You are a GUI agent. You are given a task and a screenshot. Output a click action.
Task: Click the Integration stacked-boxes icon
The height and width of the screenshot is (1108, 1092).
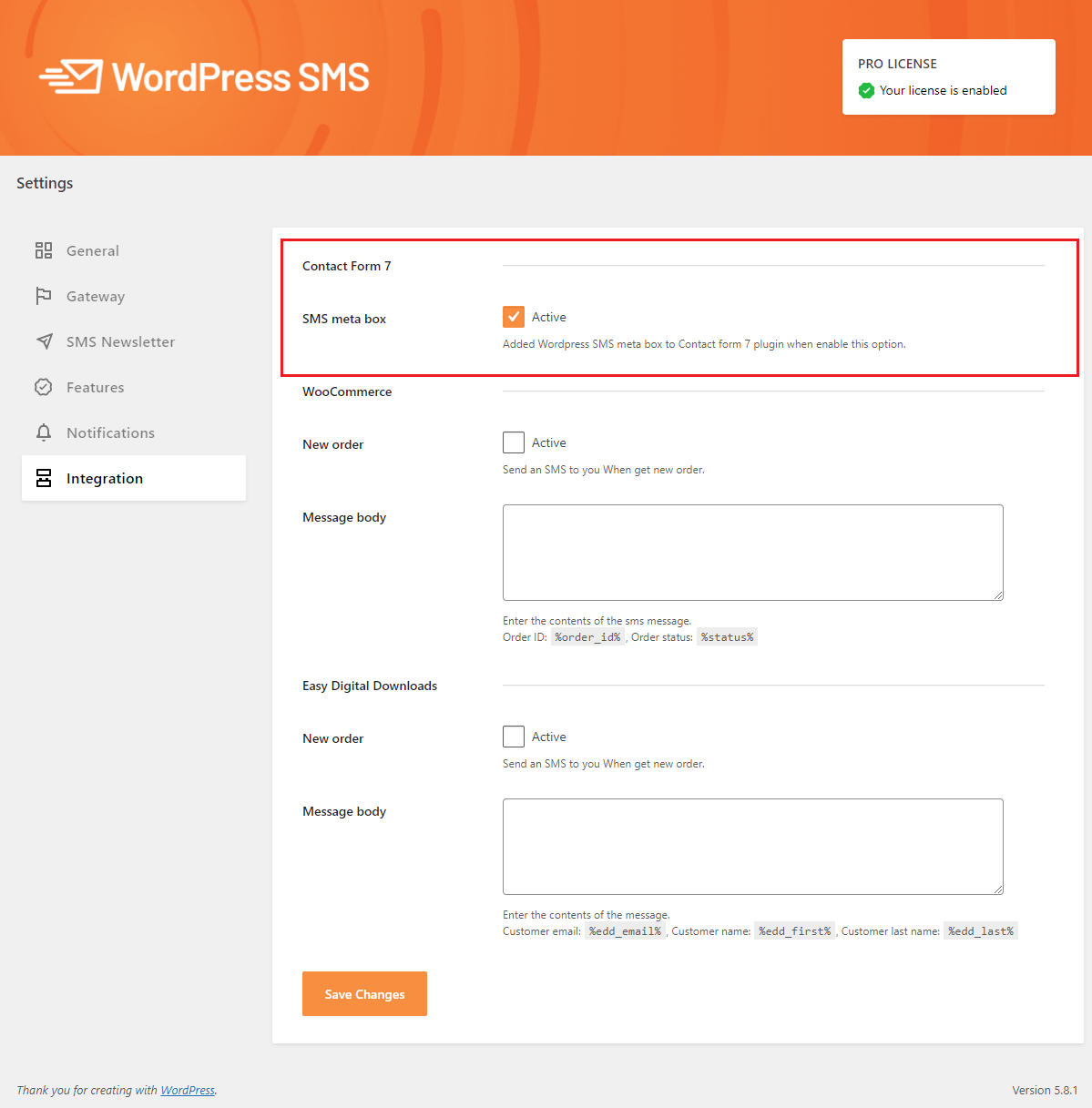(x=44, y=478)
